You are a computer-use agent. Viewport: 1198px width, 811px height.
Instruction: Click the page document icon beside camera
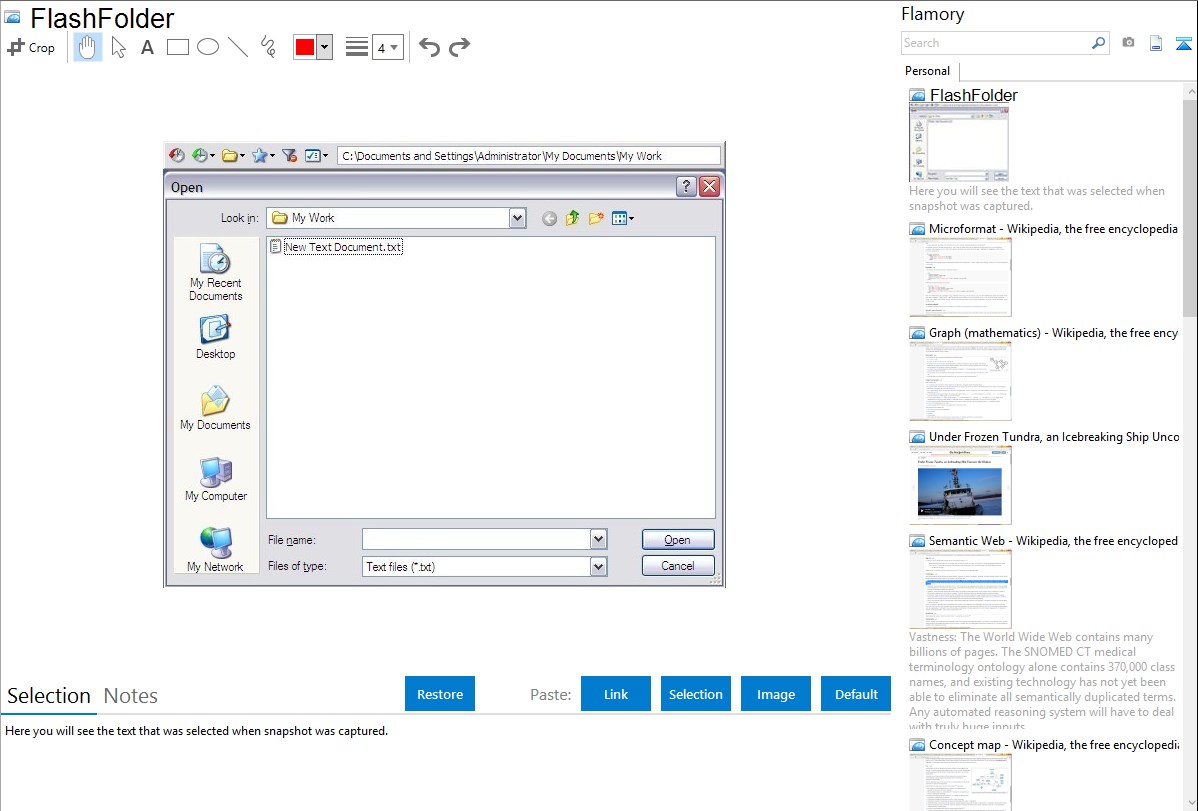click(1156, 43)
